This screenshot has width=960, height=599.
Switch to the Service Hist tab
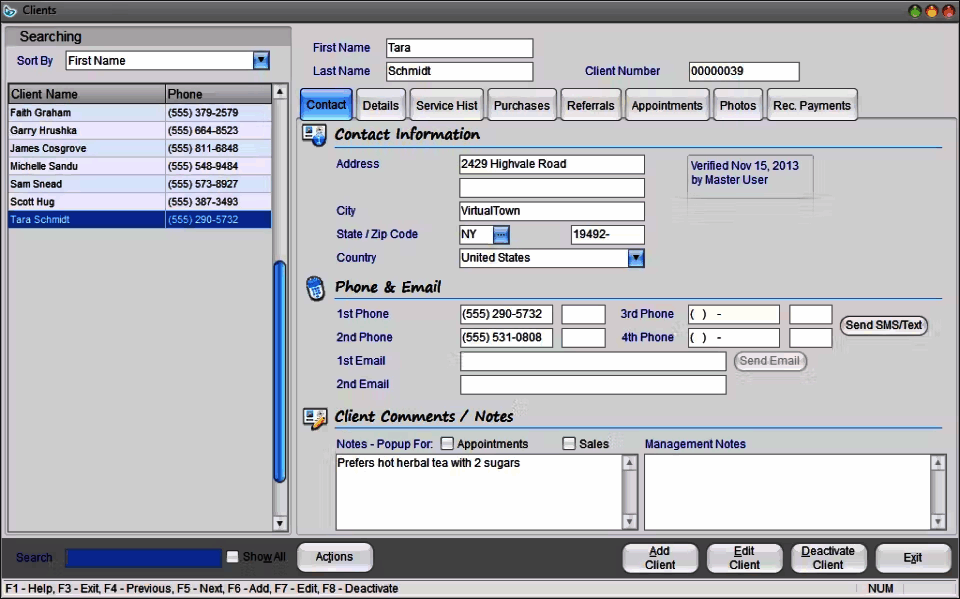click(x=446, y=105)
